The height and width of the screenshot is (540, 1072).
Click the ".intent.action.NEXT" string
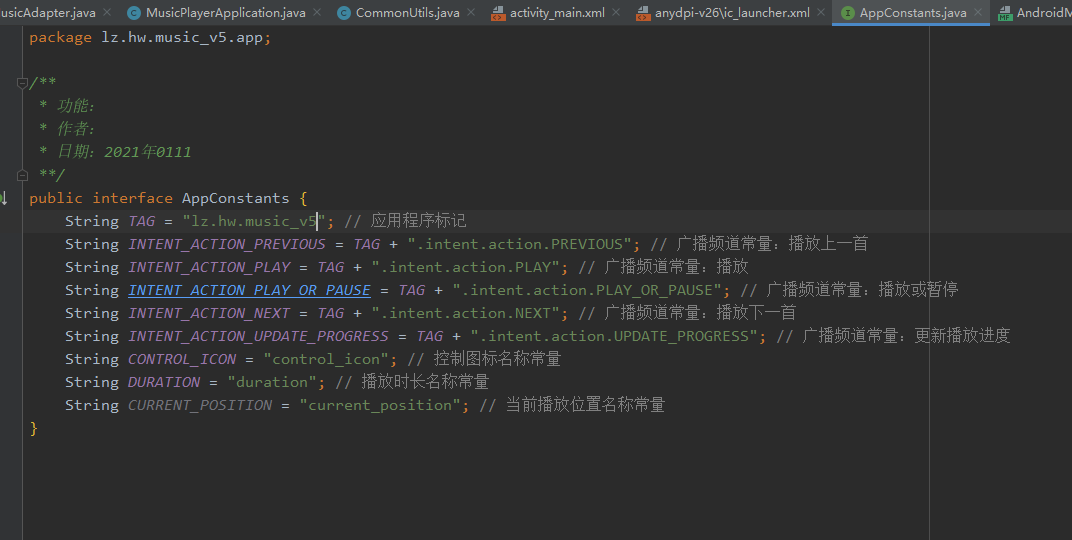(x=466, y=313)
